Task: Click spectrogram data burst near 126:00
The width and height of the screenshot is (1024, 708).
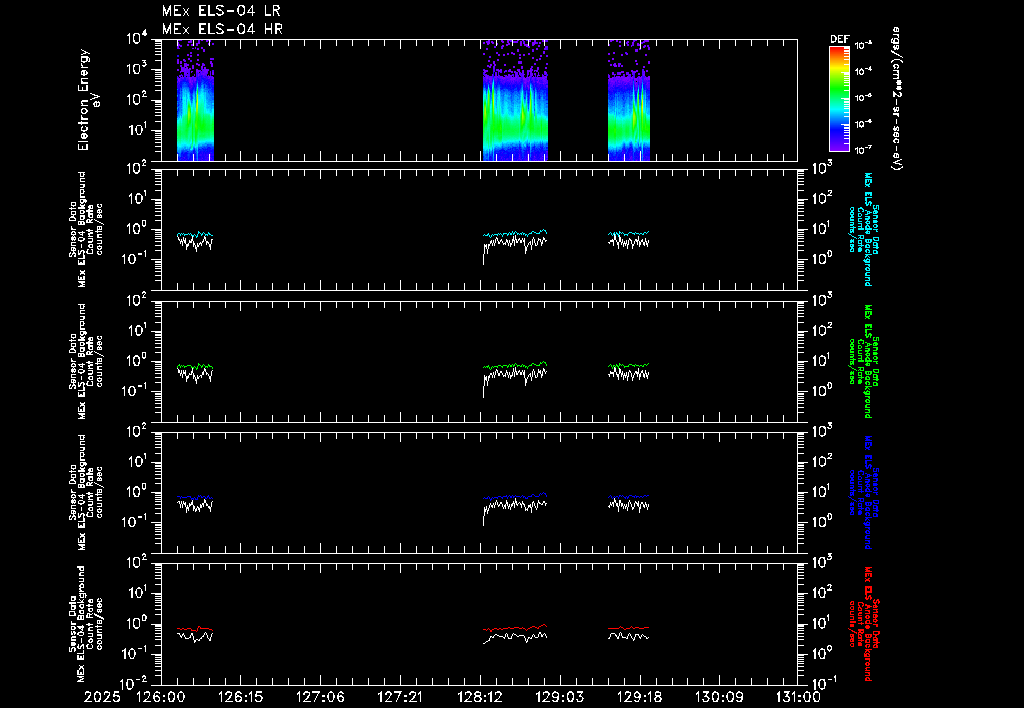Action: click(195, 100)
